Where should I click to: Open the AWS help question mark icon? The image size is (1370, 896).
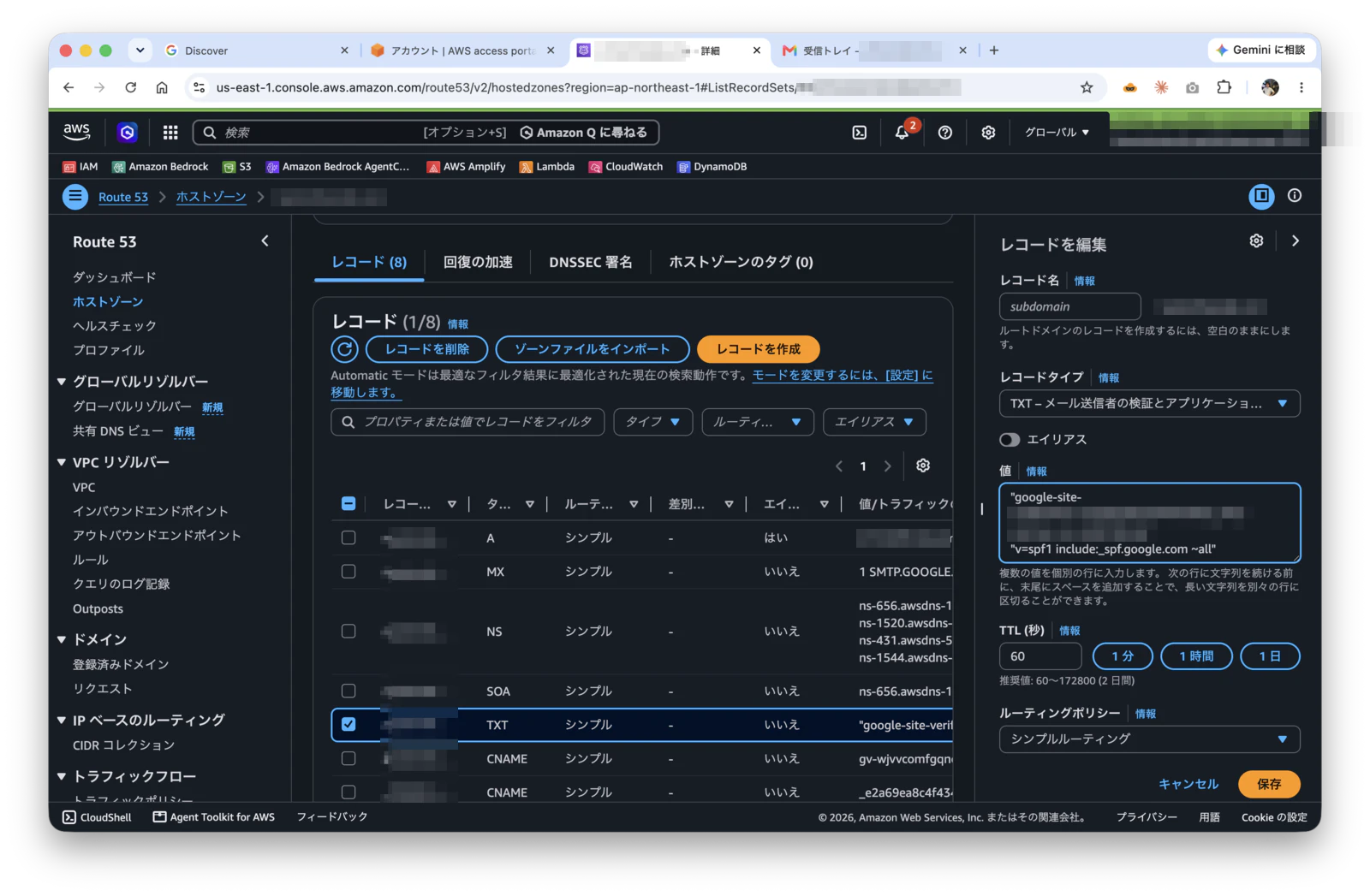tap(945, 133)
